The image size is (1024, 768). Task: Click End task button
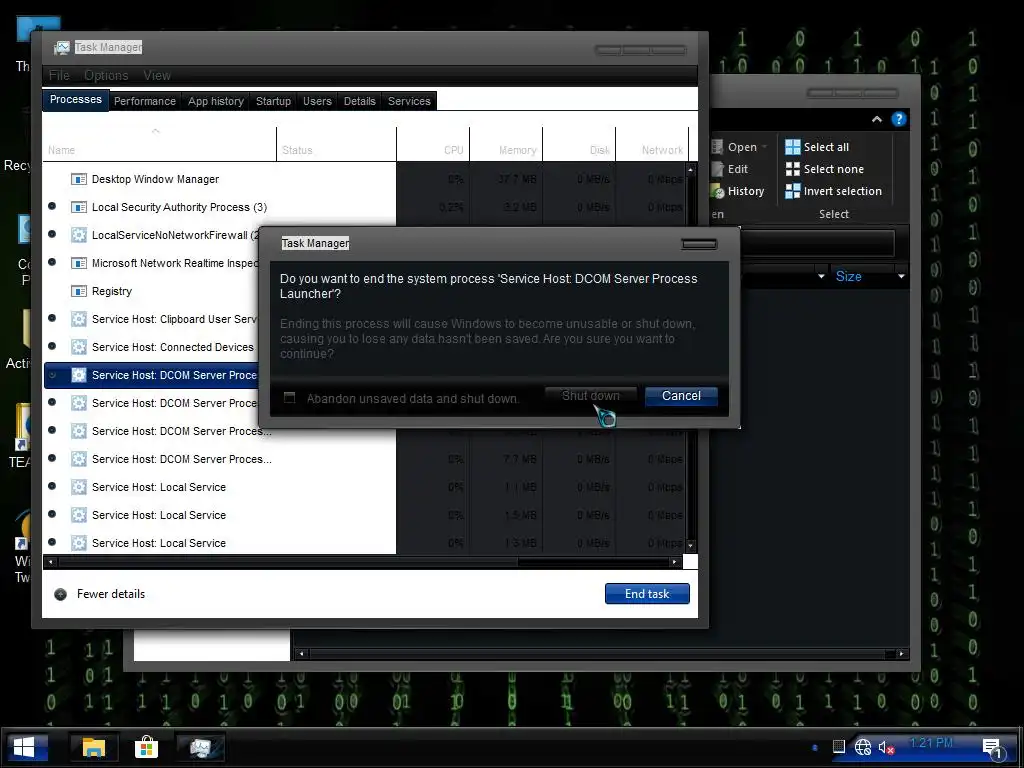pos(647,594)
